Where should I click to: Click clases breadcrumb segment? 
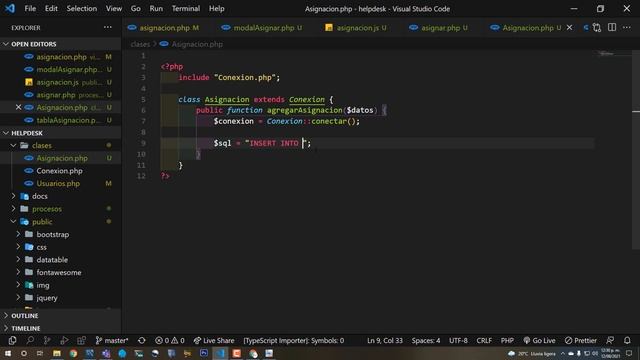coord(140,44)
